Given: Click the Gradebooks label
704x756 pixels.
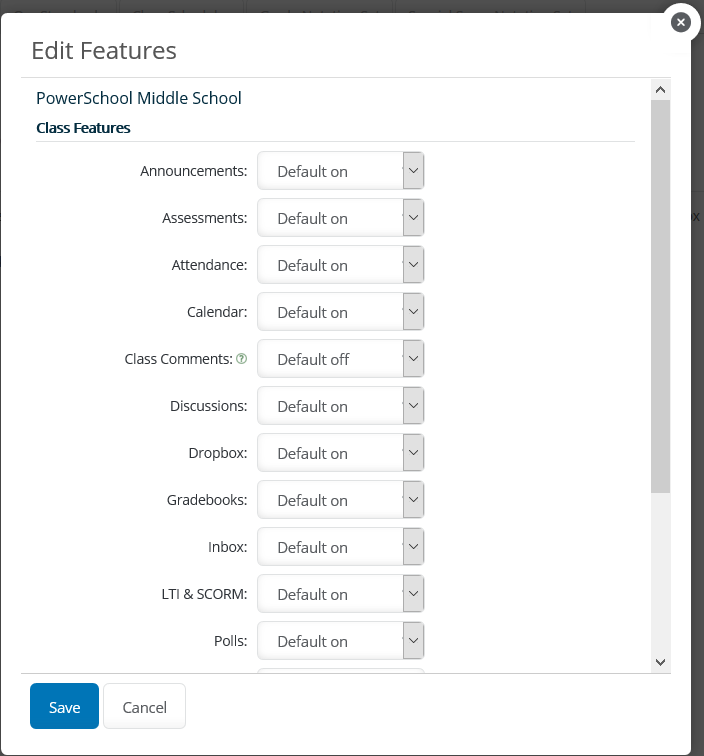Looking at the screenshot, I should coord(207,500).
